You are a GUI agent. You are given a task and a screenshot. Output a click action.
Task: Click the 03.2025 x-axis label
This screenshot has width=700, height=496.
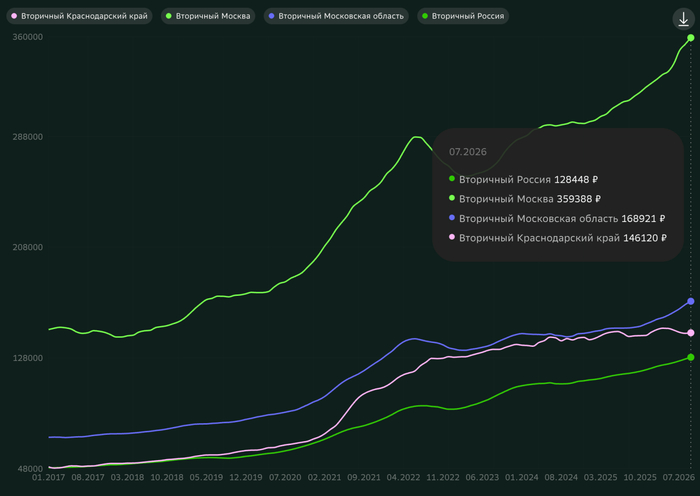click(x=600, y=477)
